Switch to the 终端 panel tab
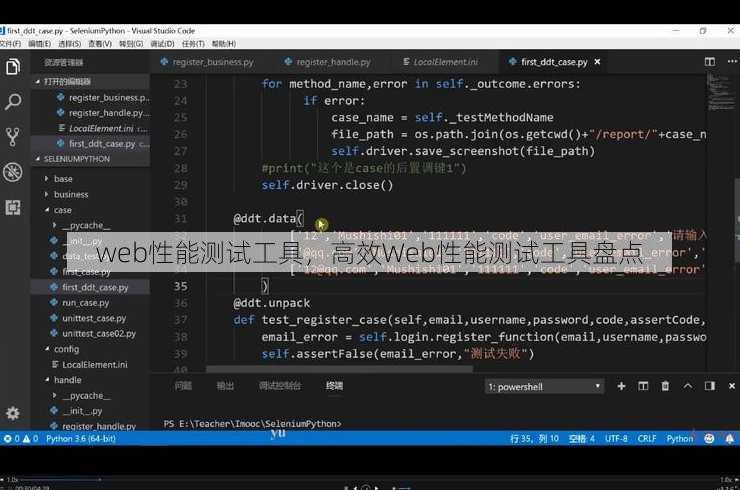 click(x=334, y=386)
